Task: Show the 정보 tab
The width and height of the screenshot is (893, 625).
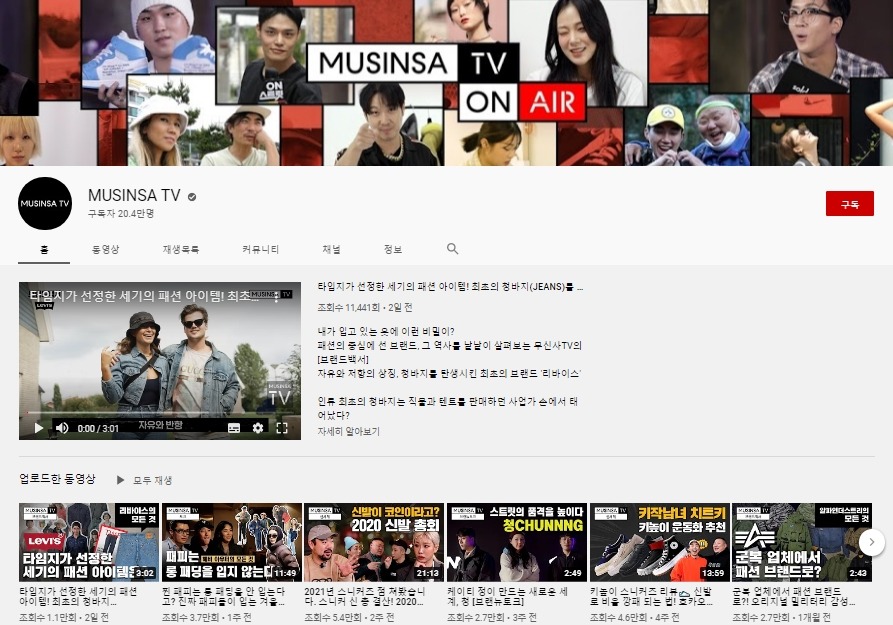Action: (393, 249)
